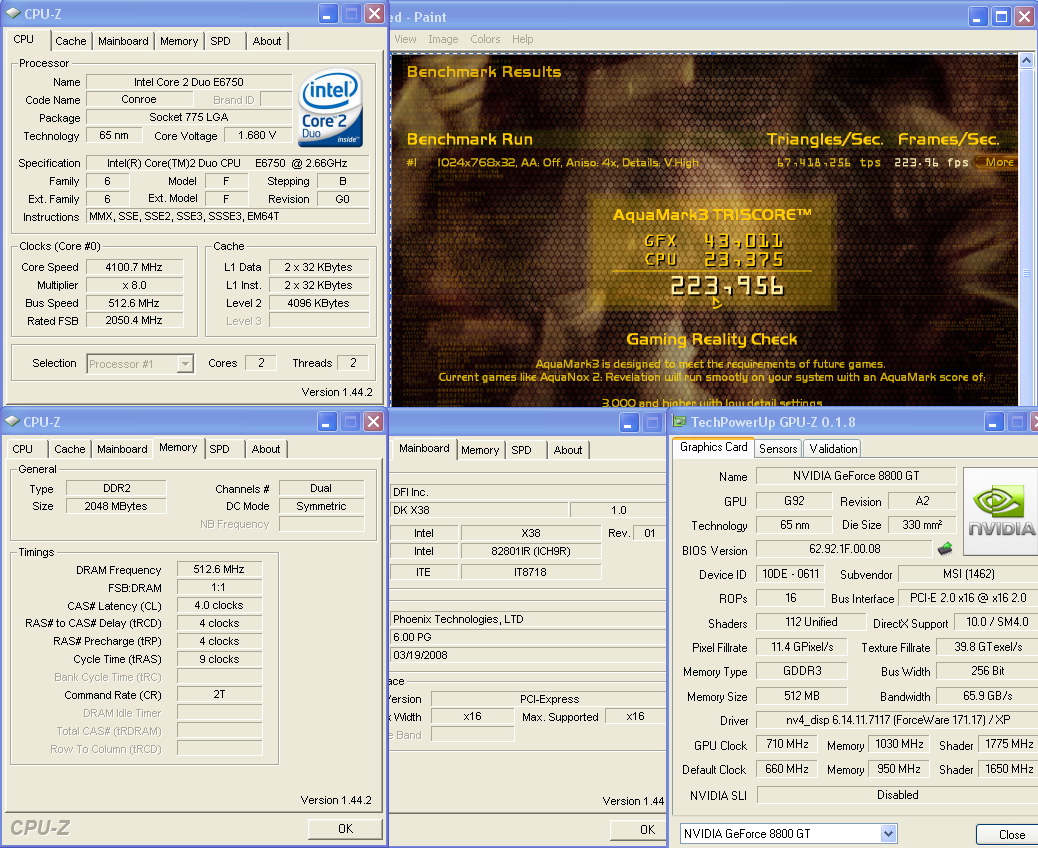Click the BIOS save chip icon in GPU-Z
Viewport: 1038px width, 848px height.
(945, 548)
